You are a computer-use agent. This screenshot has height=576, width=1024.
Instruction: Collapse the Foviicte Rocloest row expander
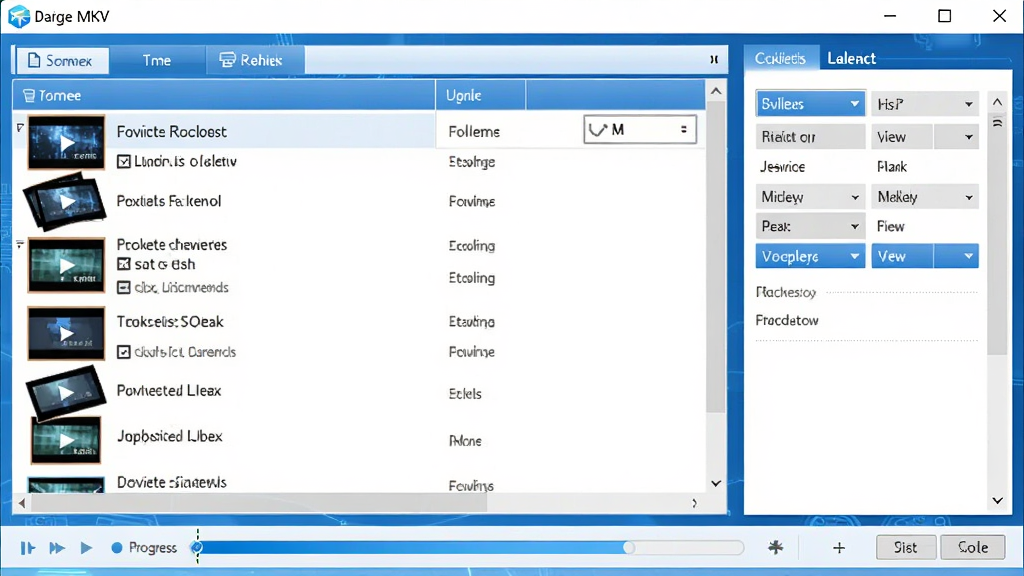click(x=20, y=127)
